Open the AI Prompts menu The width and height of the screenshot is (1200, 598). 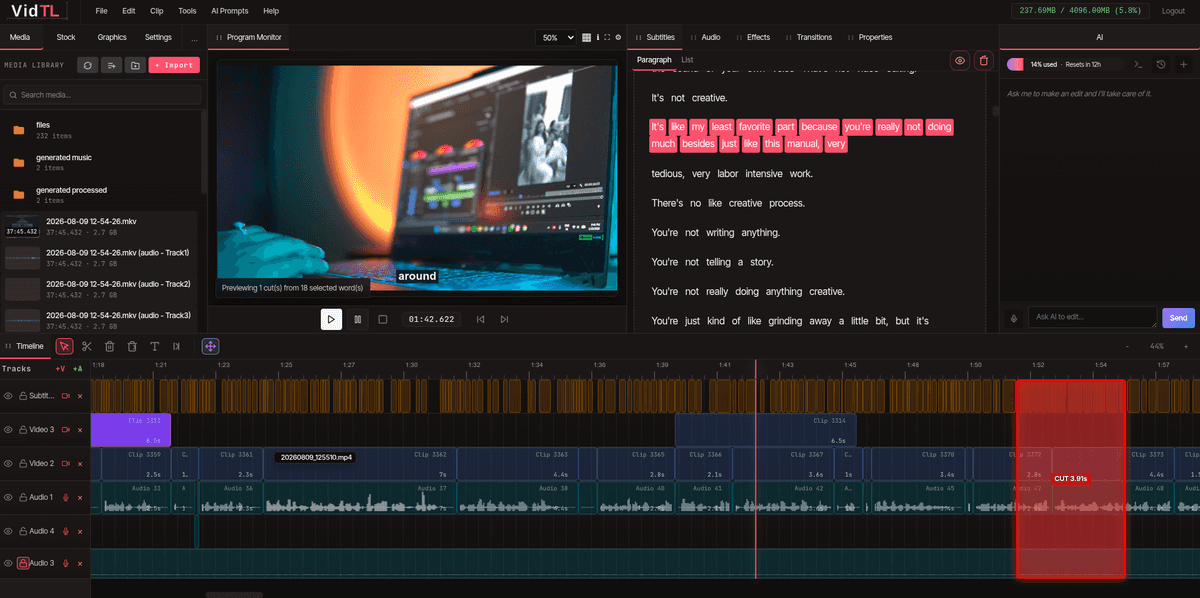(x=229, y=10)
